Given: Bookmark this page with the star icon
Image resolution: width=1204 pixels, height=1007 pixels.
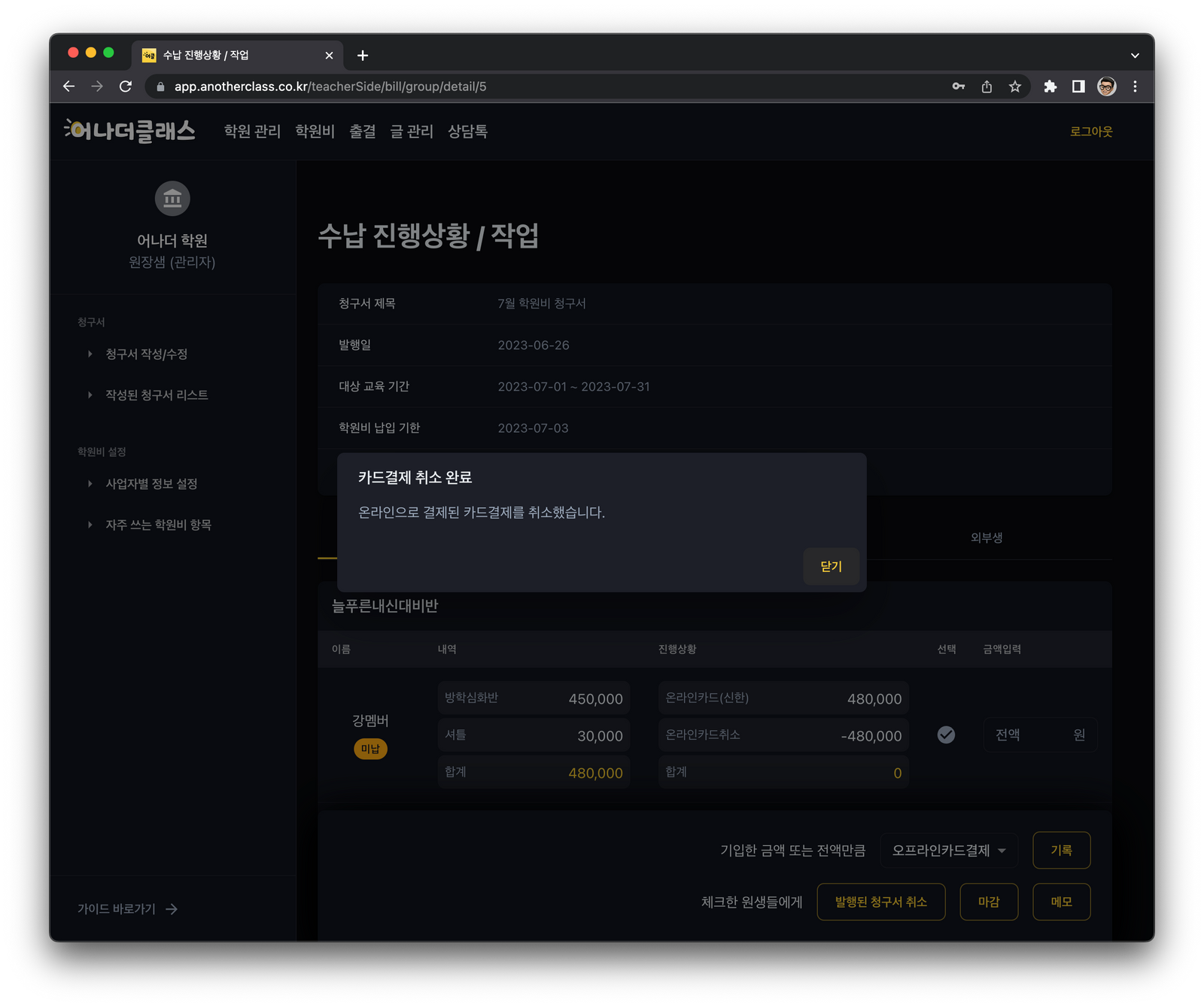Looking at the screenshot, I should click(1015, 87).
